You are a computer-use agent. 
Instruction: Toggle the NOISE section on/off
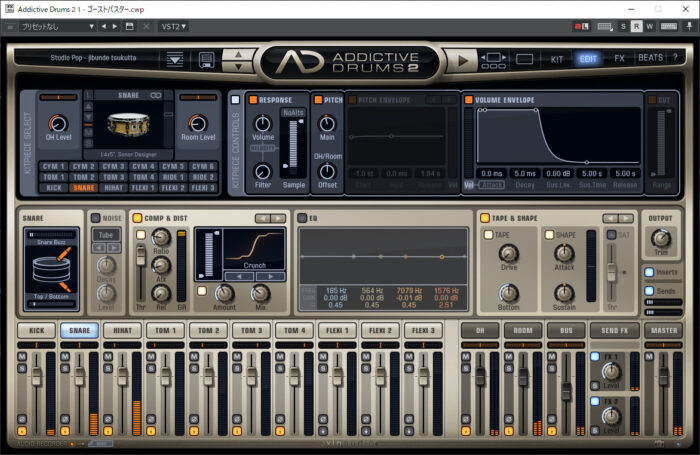click(96, 218)
